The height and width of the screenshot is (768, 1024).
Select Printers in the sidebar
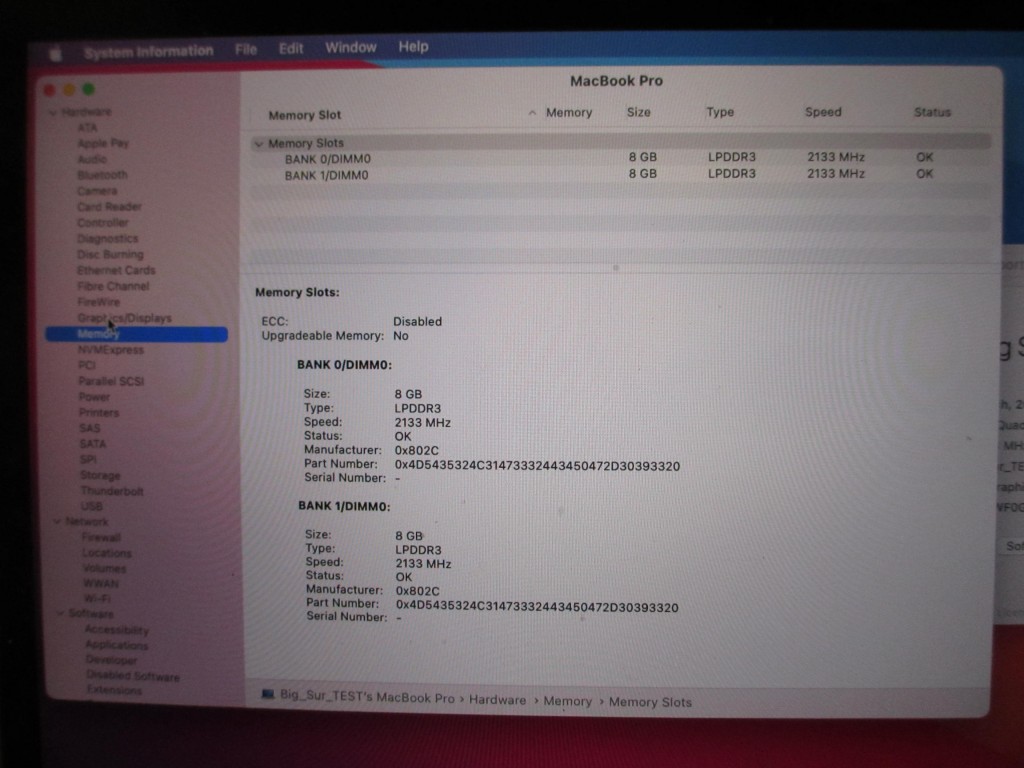click(99, 413)
